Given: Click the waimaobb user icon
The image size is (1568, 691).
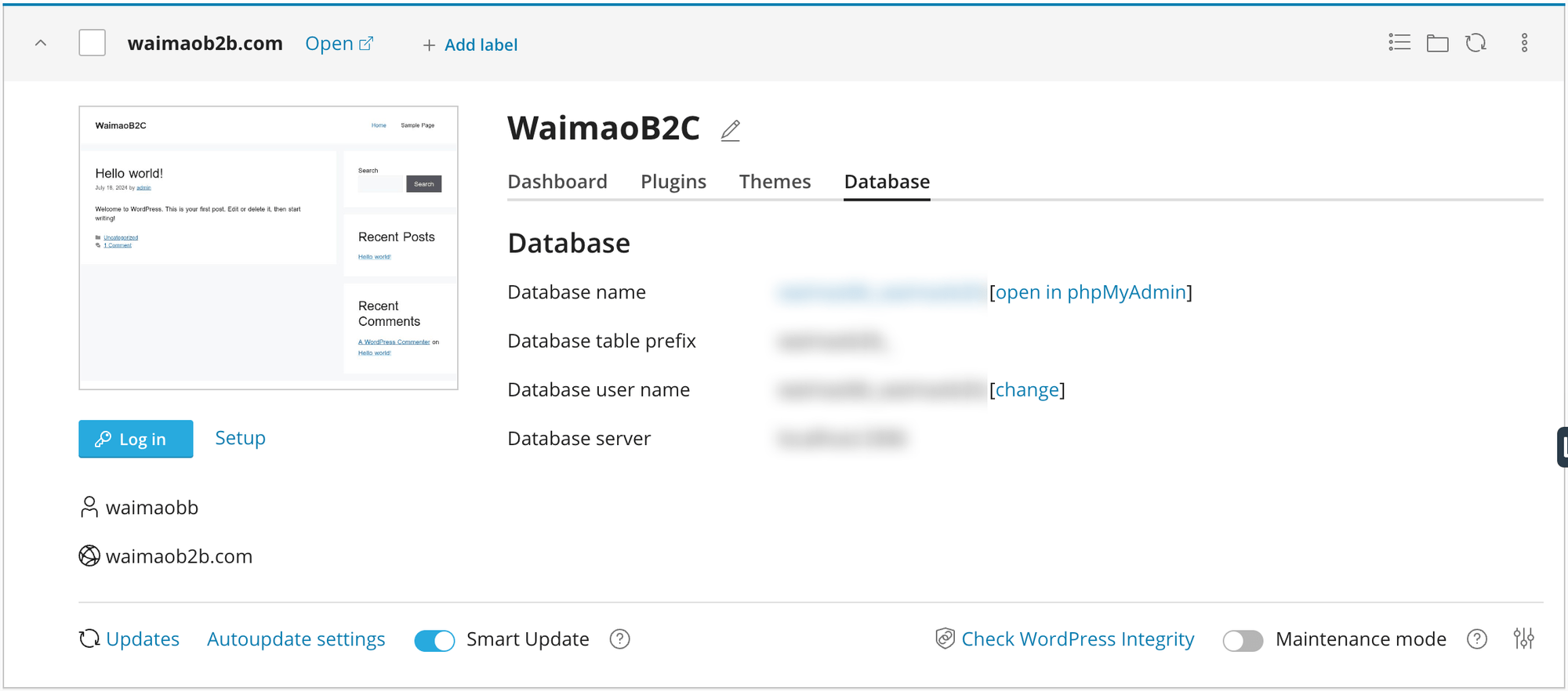Looking at the screenshot, I should click(89, 507).
